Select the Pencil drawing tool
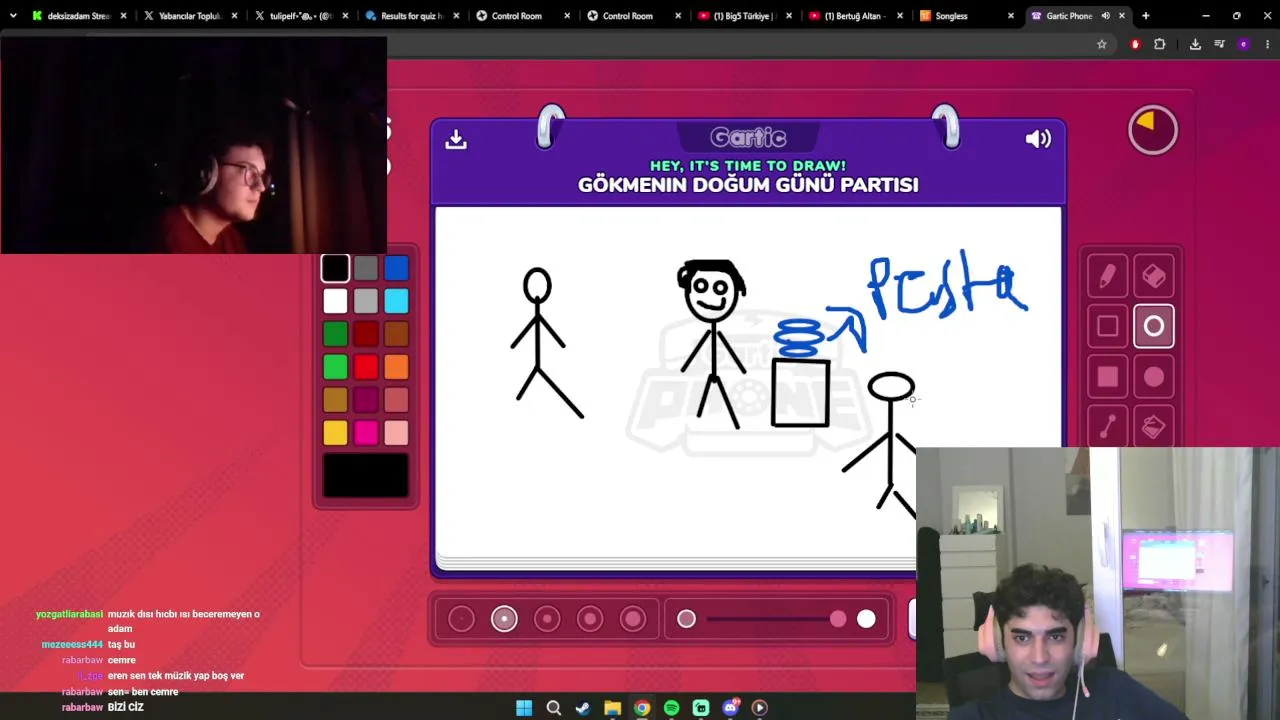1280x720 pixels. pyautogui.click(x=1107, y=276)
